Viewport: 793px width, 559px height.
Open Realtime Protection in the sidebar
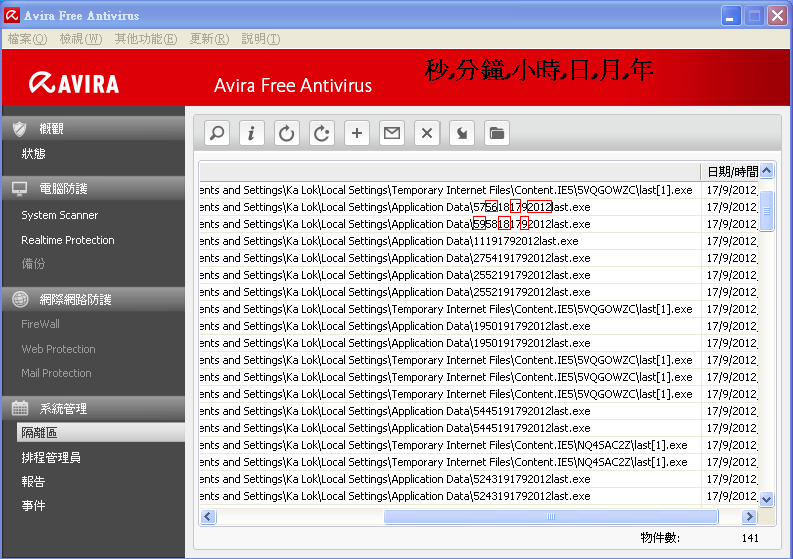67,240
